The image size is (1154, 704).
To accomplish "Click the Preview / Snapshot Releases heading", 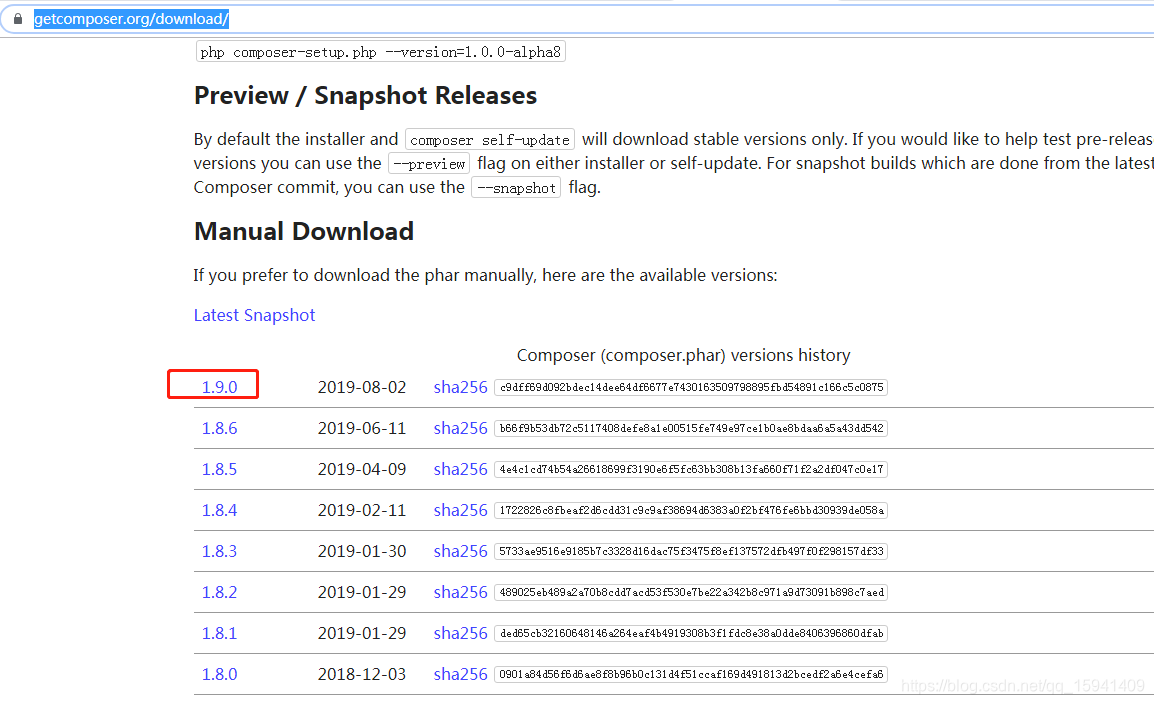I will click(365, 96).
